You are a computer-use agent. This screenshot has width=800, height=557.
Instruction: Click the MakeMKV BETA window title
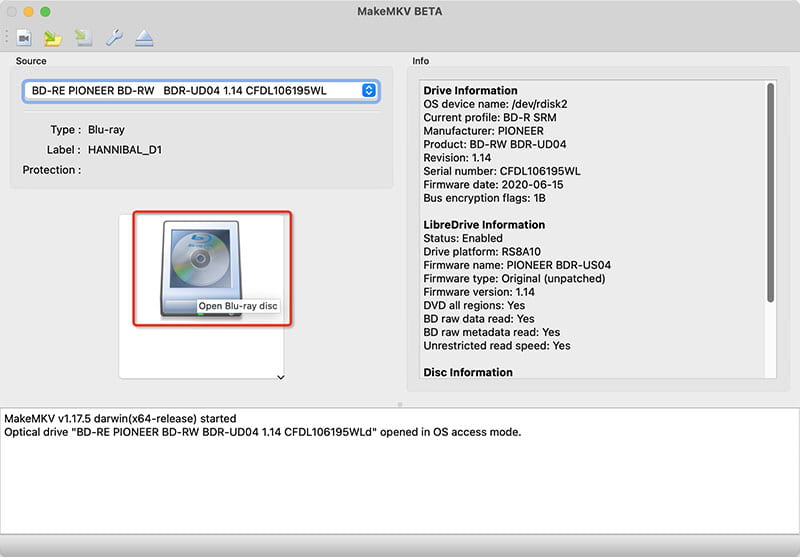point(400,11)
